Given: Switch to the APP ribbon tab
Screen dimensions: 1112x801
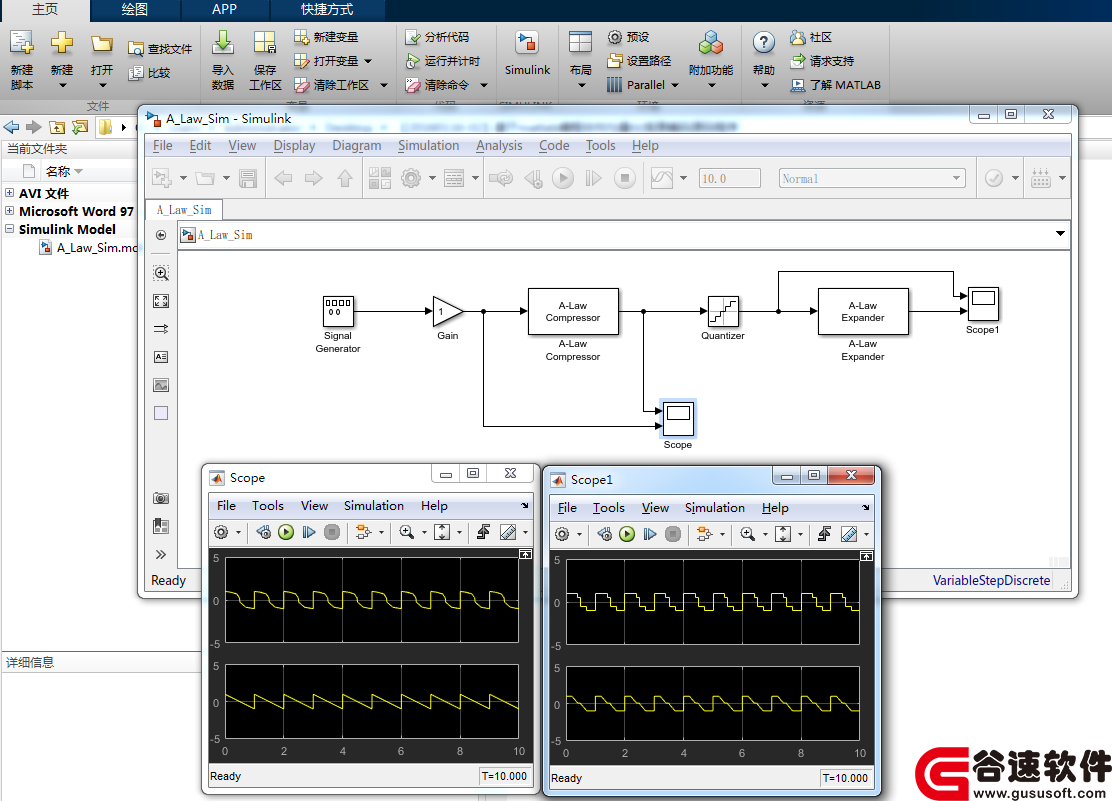Looking at the screenshot, I should 224,10.
